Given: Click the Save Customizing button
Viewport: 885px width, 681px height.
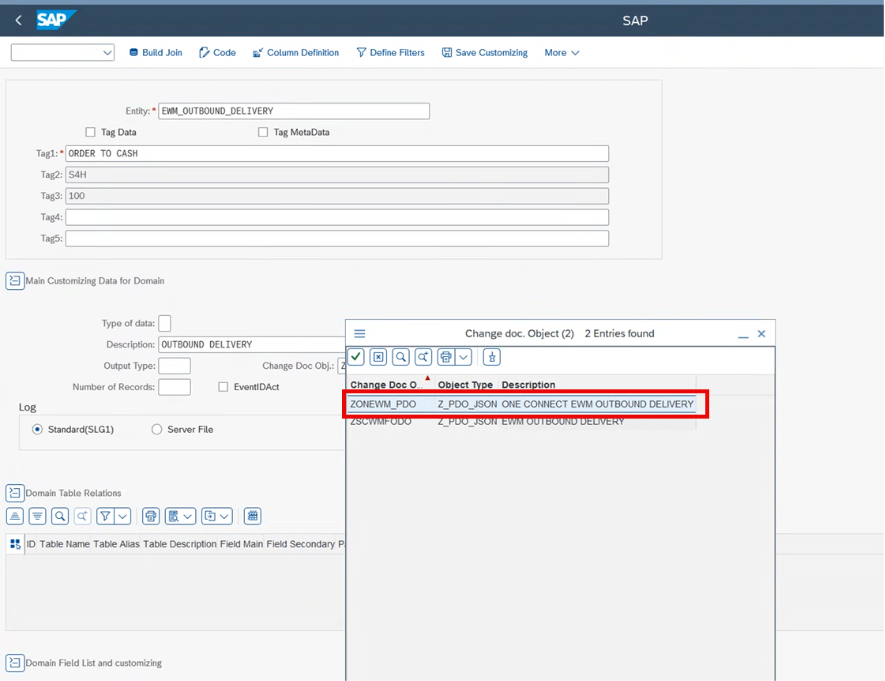Looking at the screenshot, I should tap(484, 53).
